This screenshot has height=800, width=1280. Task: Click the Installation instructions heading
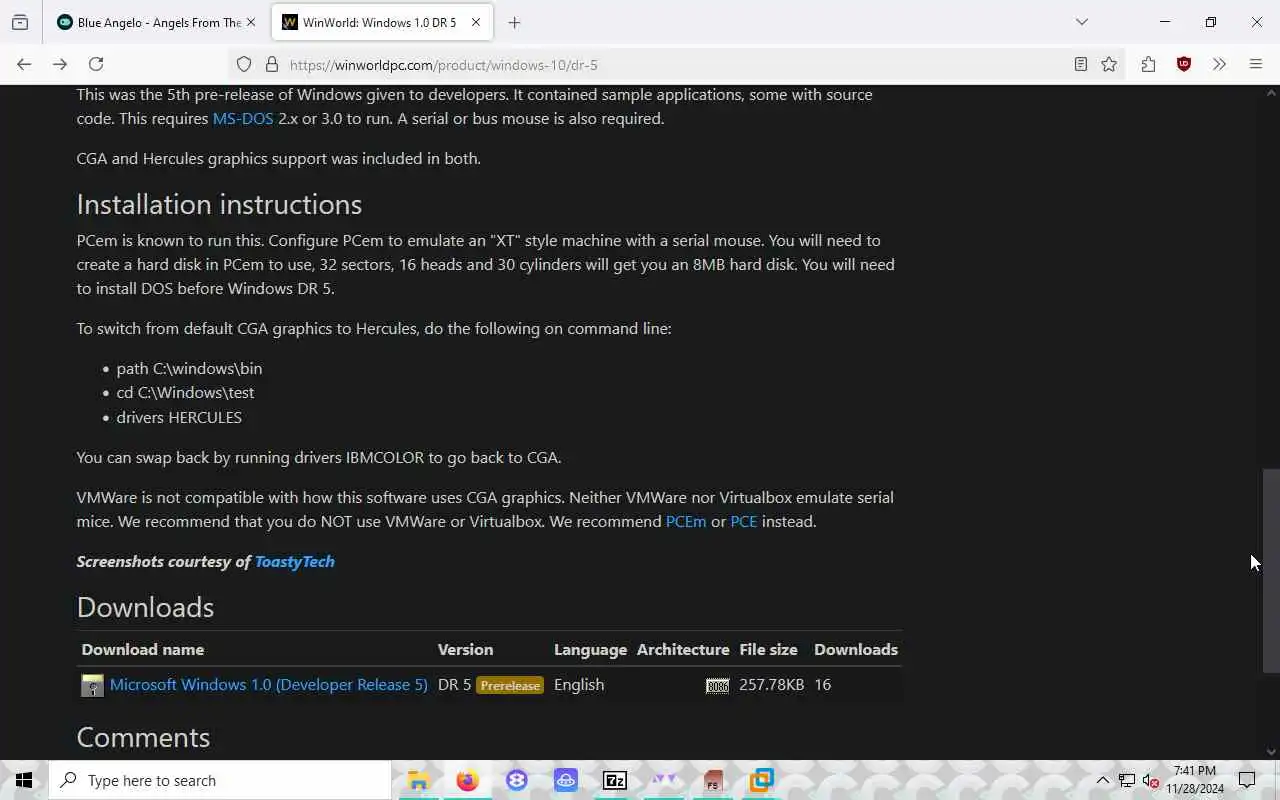click(219, 204)
